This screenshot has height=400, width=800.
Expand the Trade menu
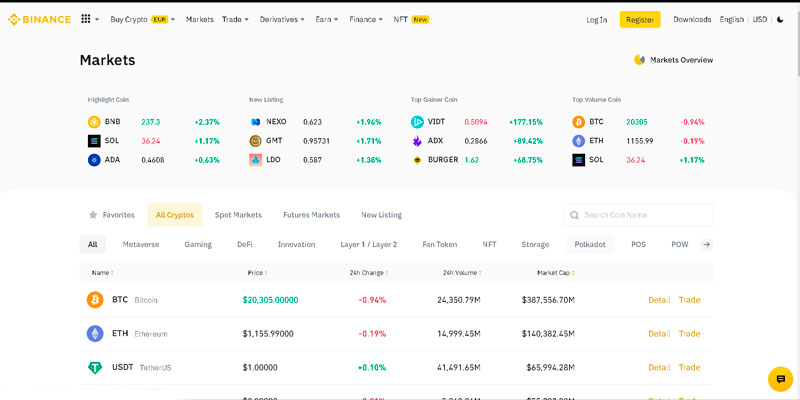235,19
